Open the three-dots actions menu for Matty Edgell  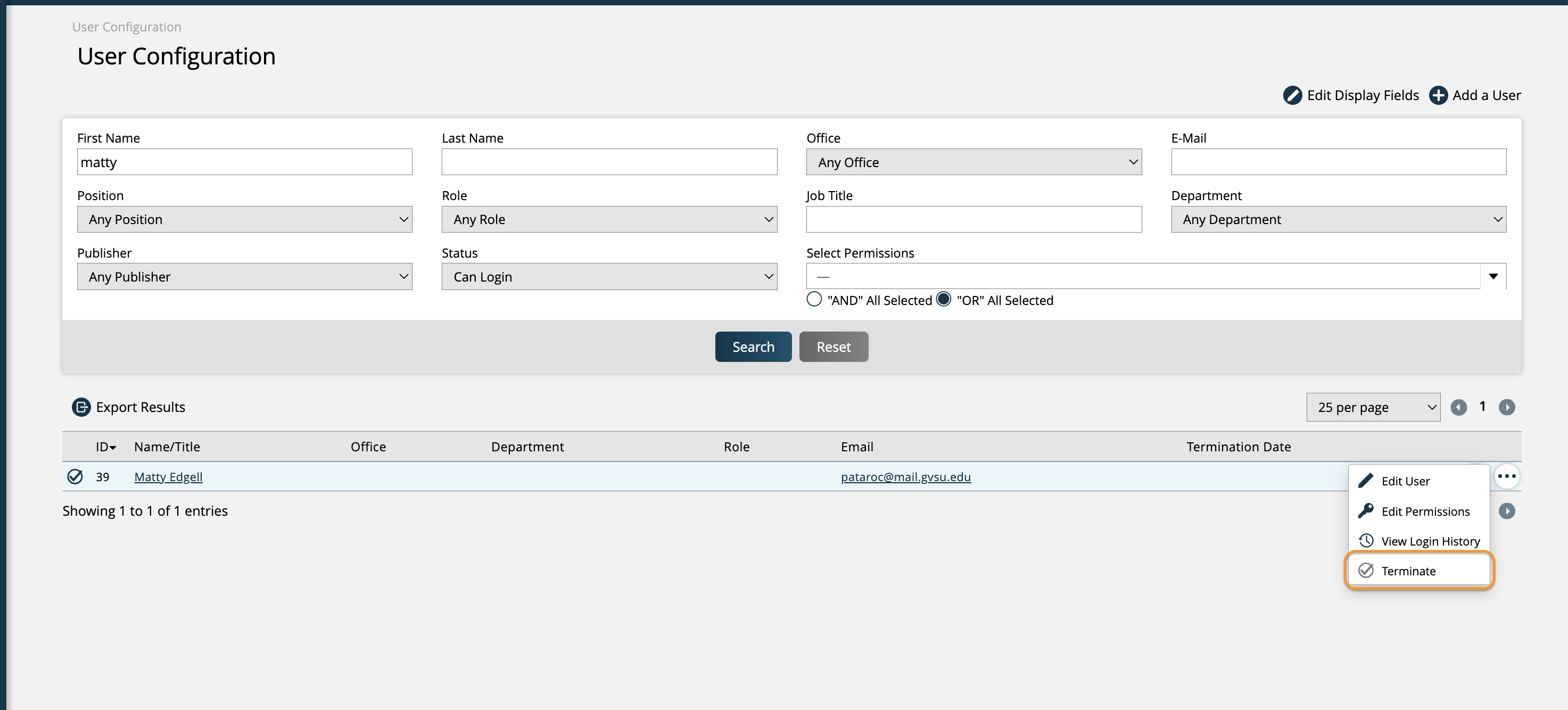(x=1506, y=476)
